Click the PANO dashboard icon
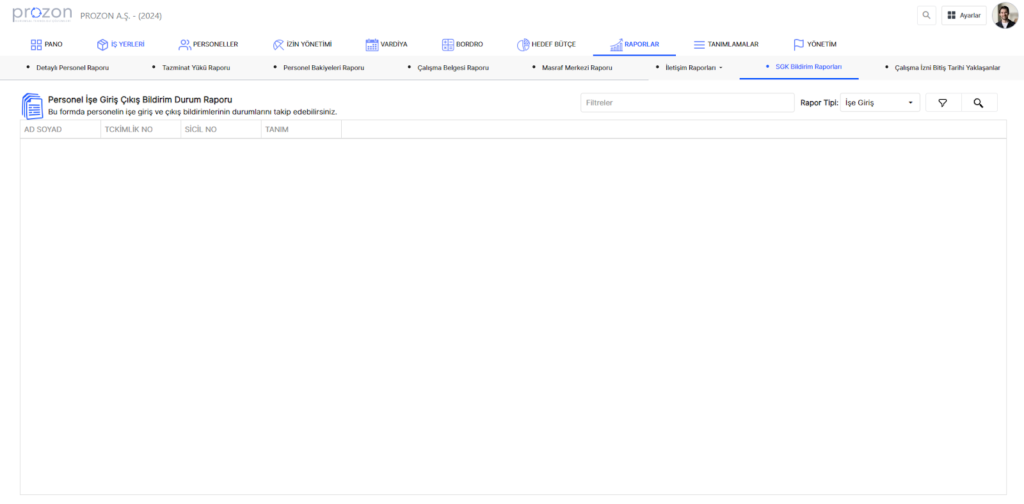1024x504 pixels. (x=36, y=45)
